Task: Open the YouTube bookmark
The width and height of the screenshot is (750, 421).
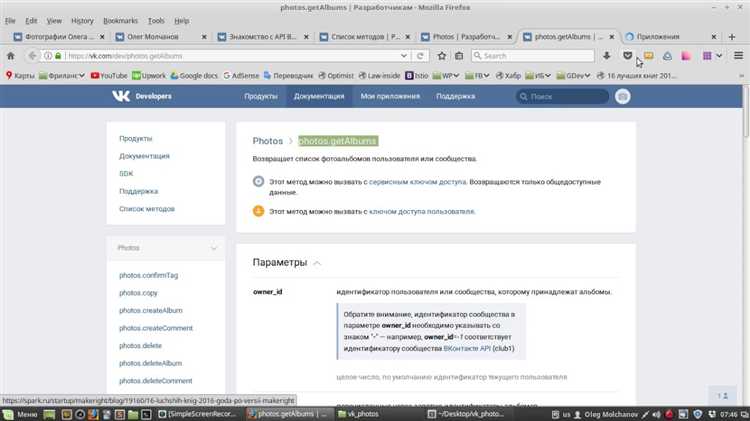Action: pyautogui.click(x=109, y=76)
